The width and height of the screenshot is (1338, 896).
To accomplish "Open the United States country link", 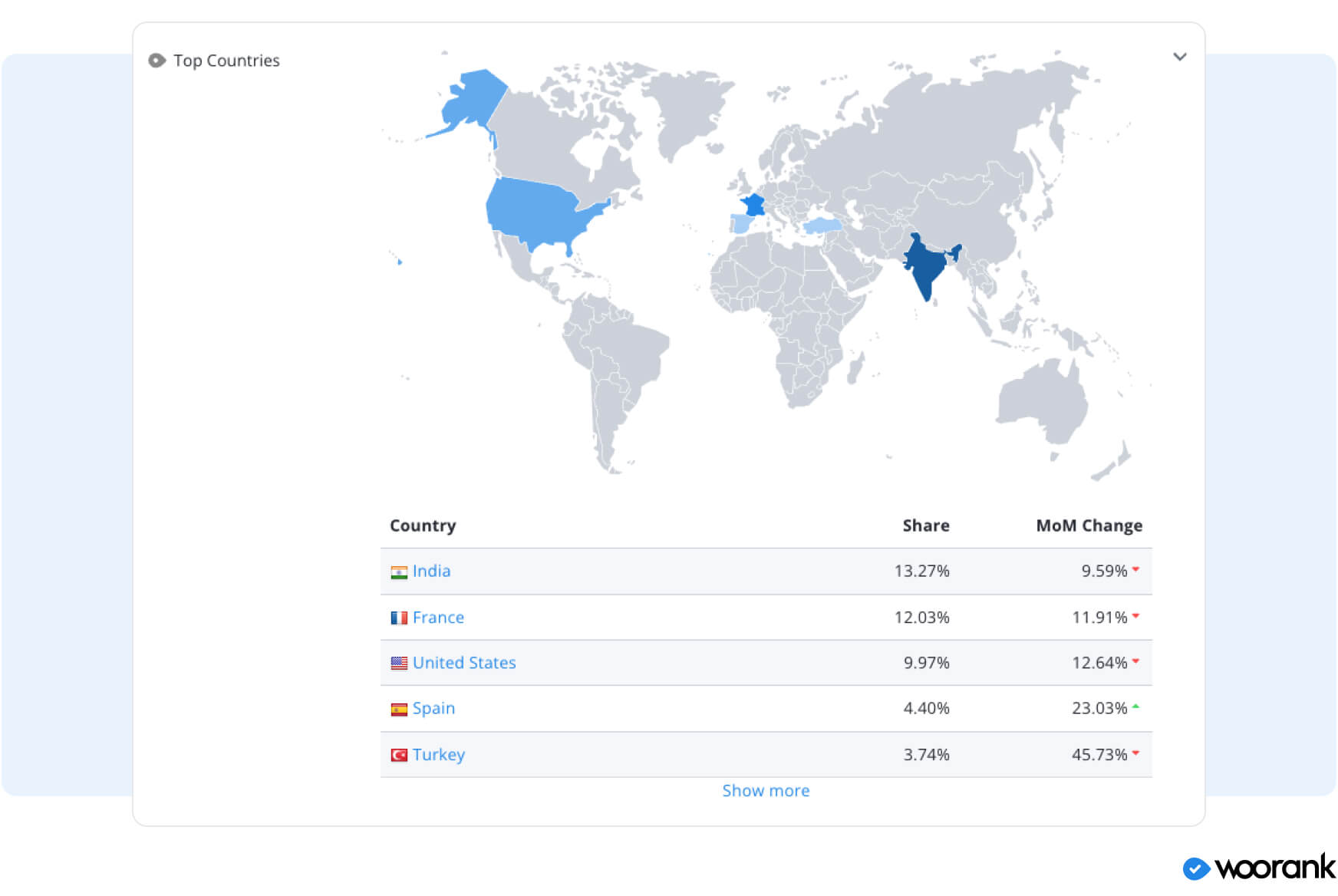I will tap(464, 663).
